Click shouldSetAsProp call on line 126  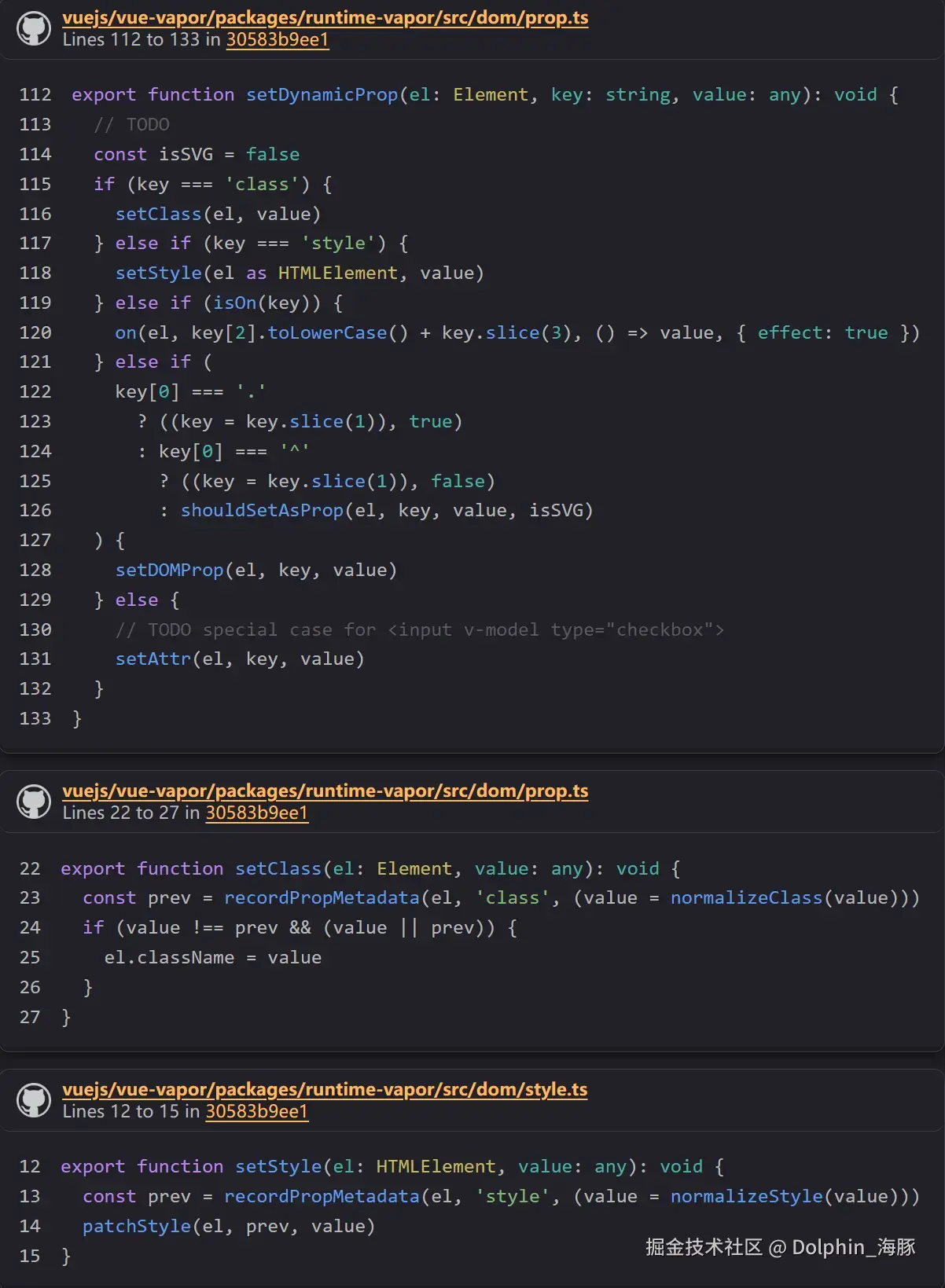[x=387, y=511]
